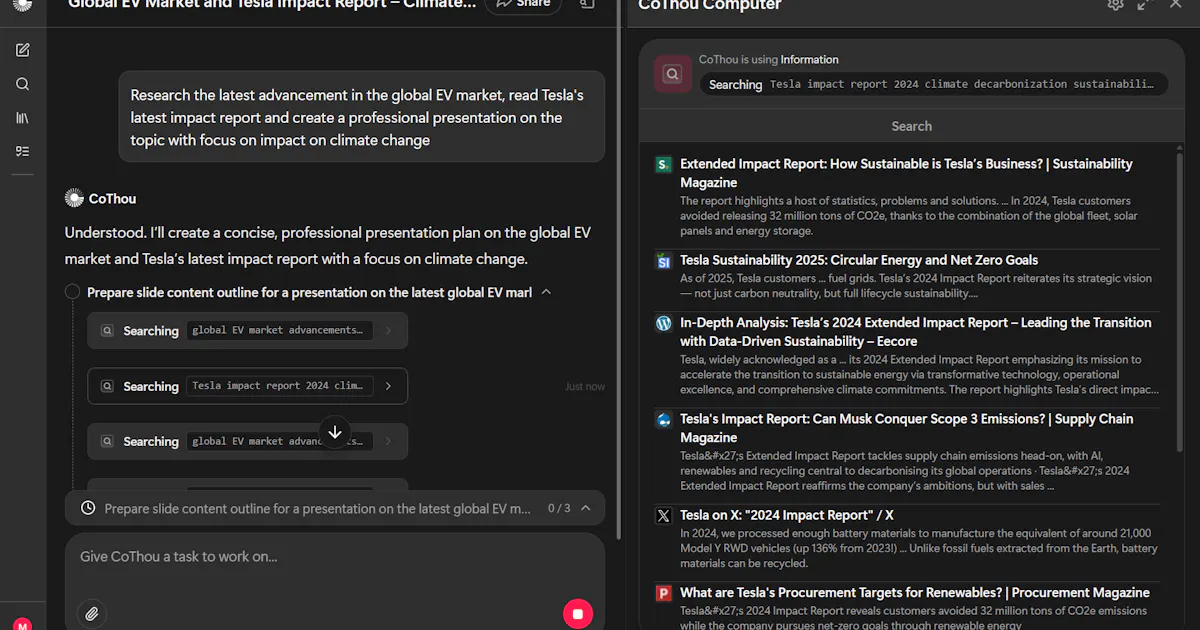The image size is (1200, 630).
Task: Click the CoThou Computer panel title
Action: click(x=710, y=5)
